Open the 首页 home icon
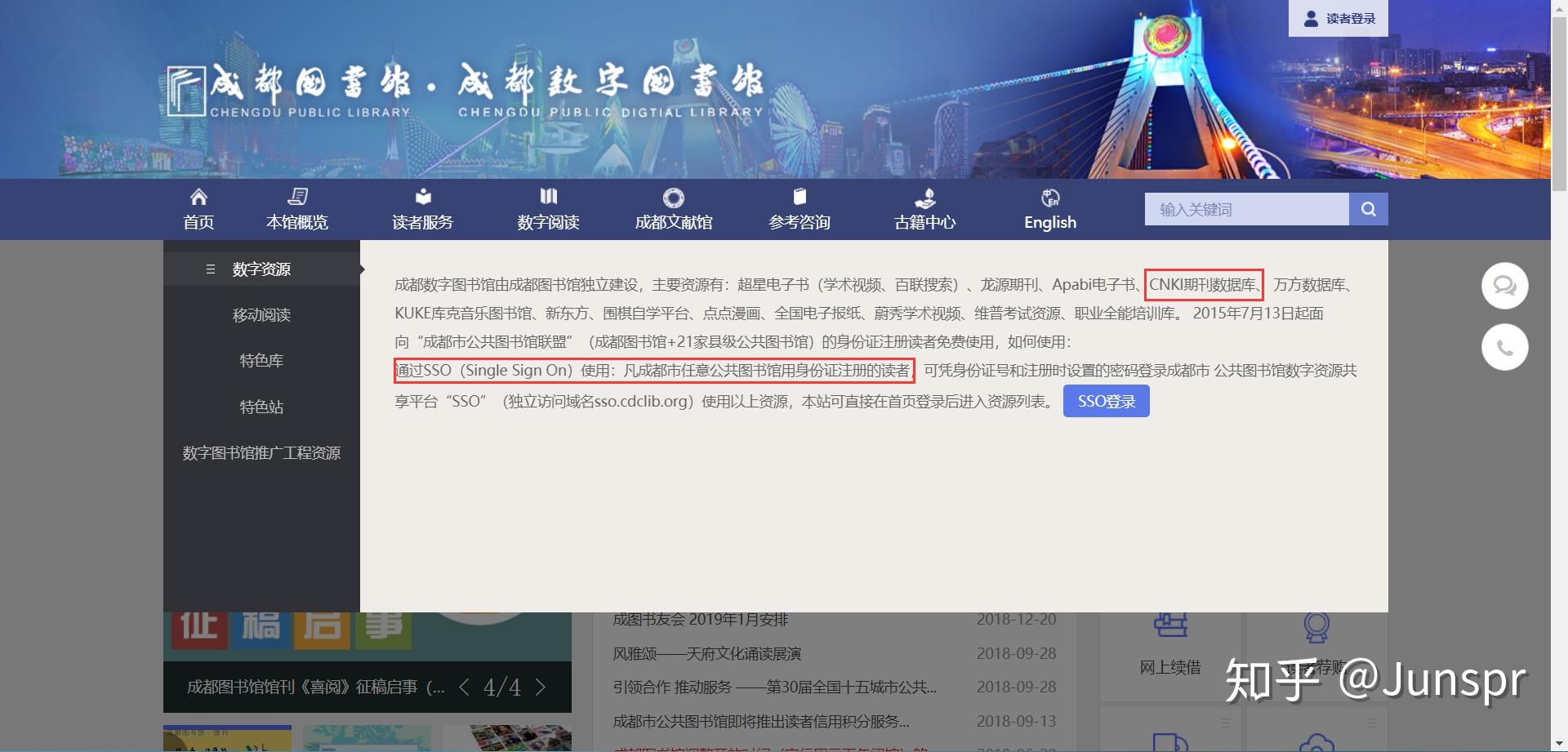The height and width of the screenshot is (752, 1568). pyautogui.click(x=198, y=197)
